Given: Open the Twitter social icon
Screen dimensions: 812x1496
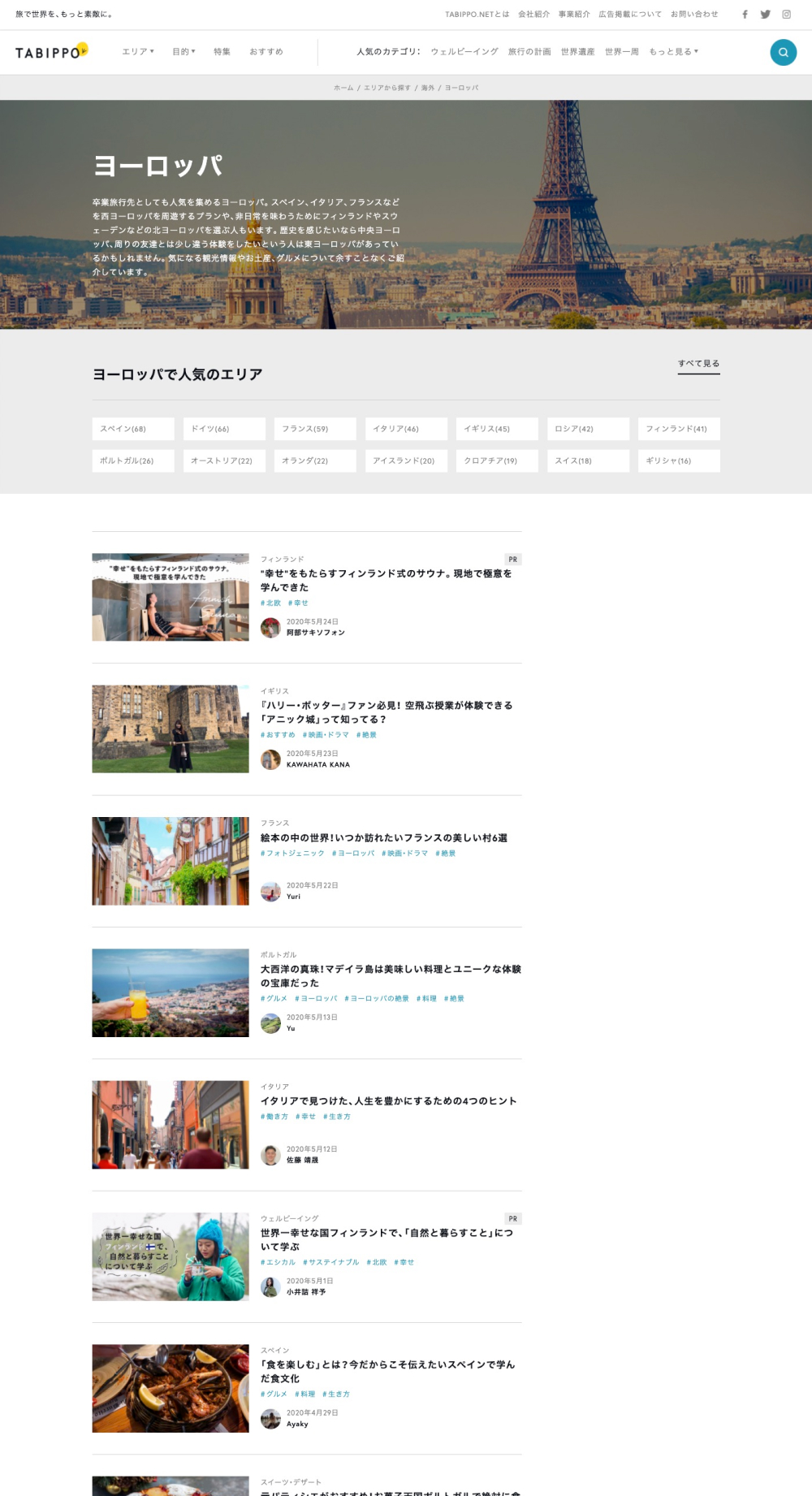Looking at the screenshot, I should coord(765,15).
